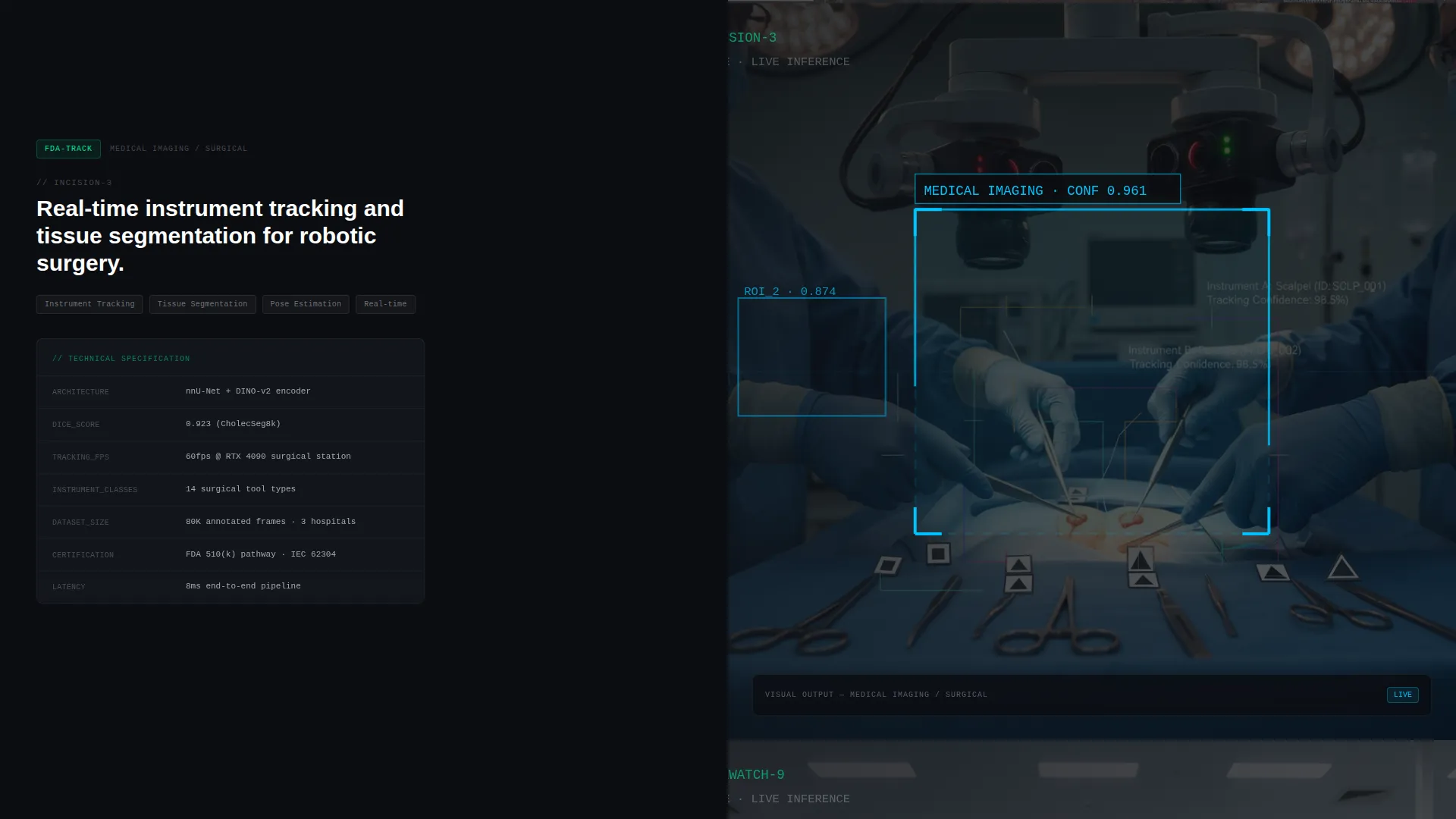
Task: Click the INSTRUMENT_CLASSES row label
Action: tap(95, 490)
